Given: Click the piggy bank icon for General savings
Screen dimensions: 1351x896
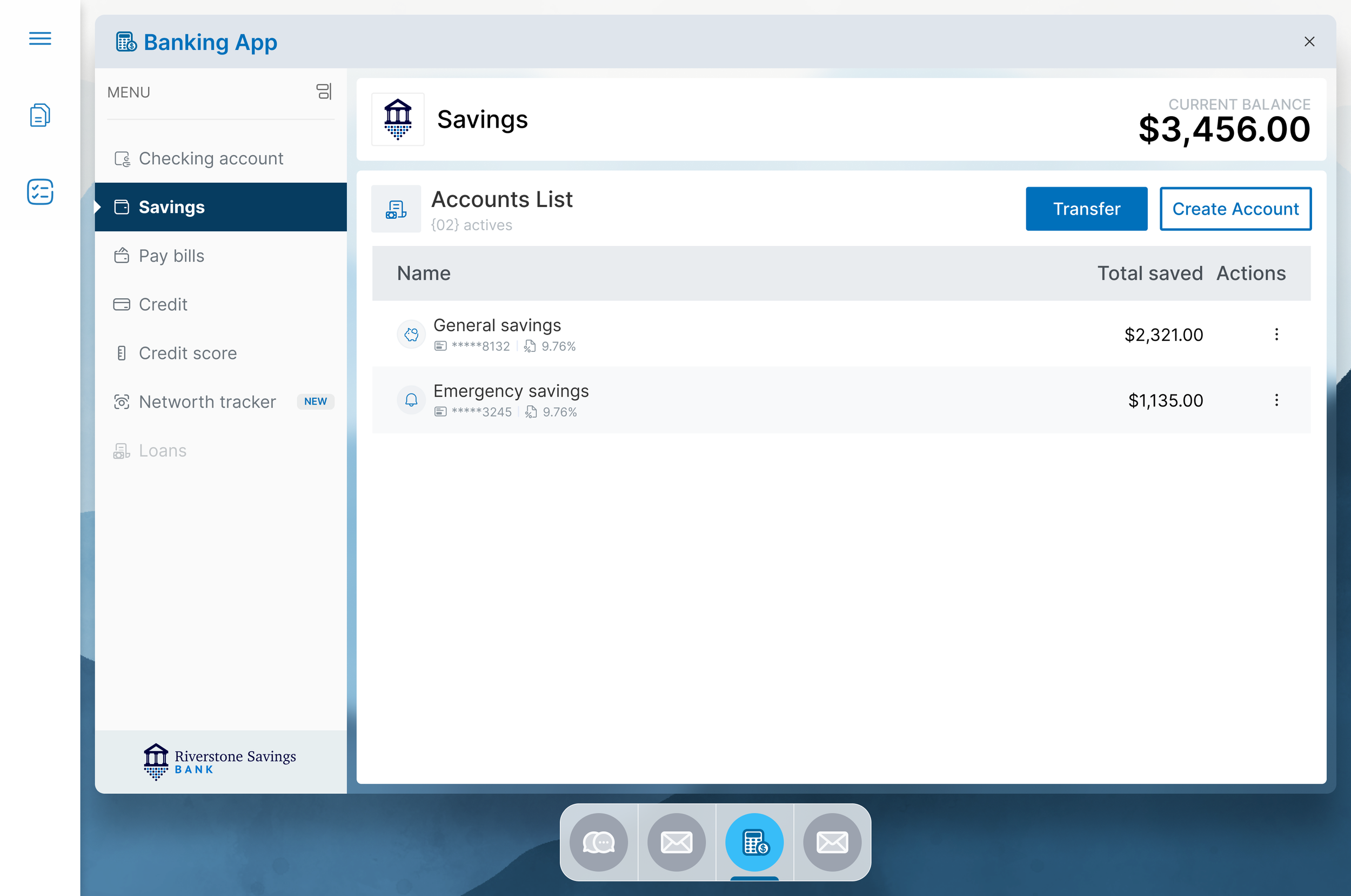Looking at the screenshot, I should (x=411, y=335).
